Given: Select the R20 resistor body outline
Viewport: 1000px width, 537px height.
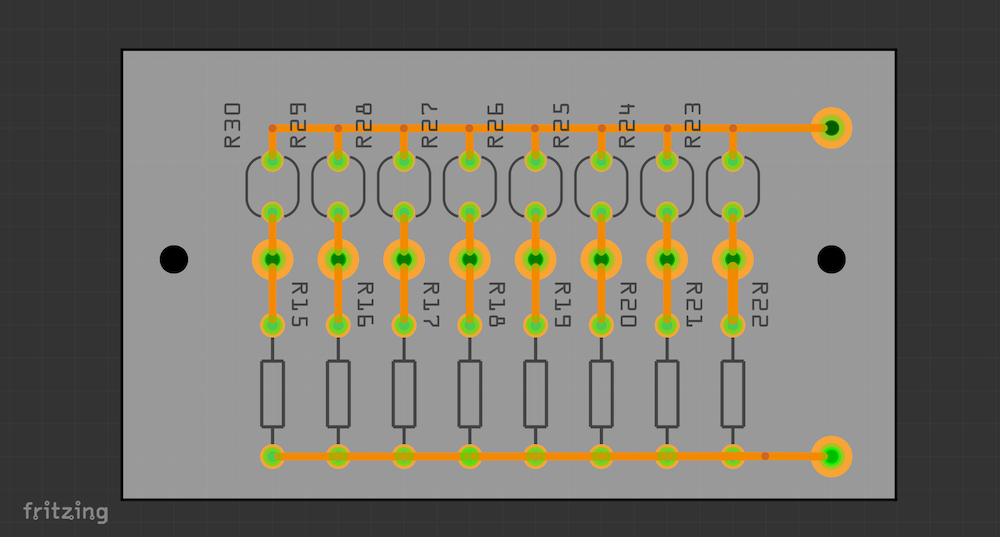Looking at the screenshot, I should (601, 394).
